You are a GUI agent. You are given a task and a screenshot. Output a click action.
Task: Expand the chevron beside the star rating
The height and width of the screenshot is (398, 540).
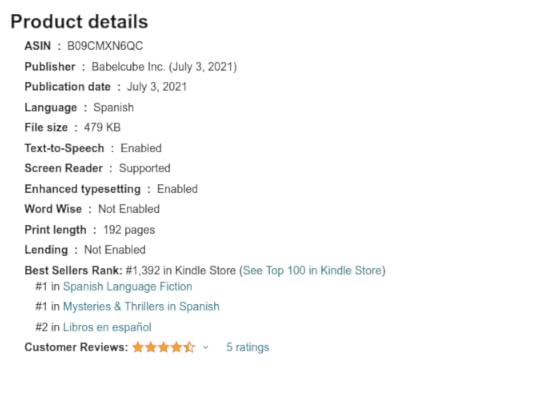[x=206, y=347]
